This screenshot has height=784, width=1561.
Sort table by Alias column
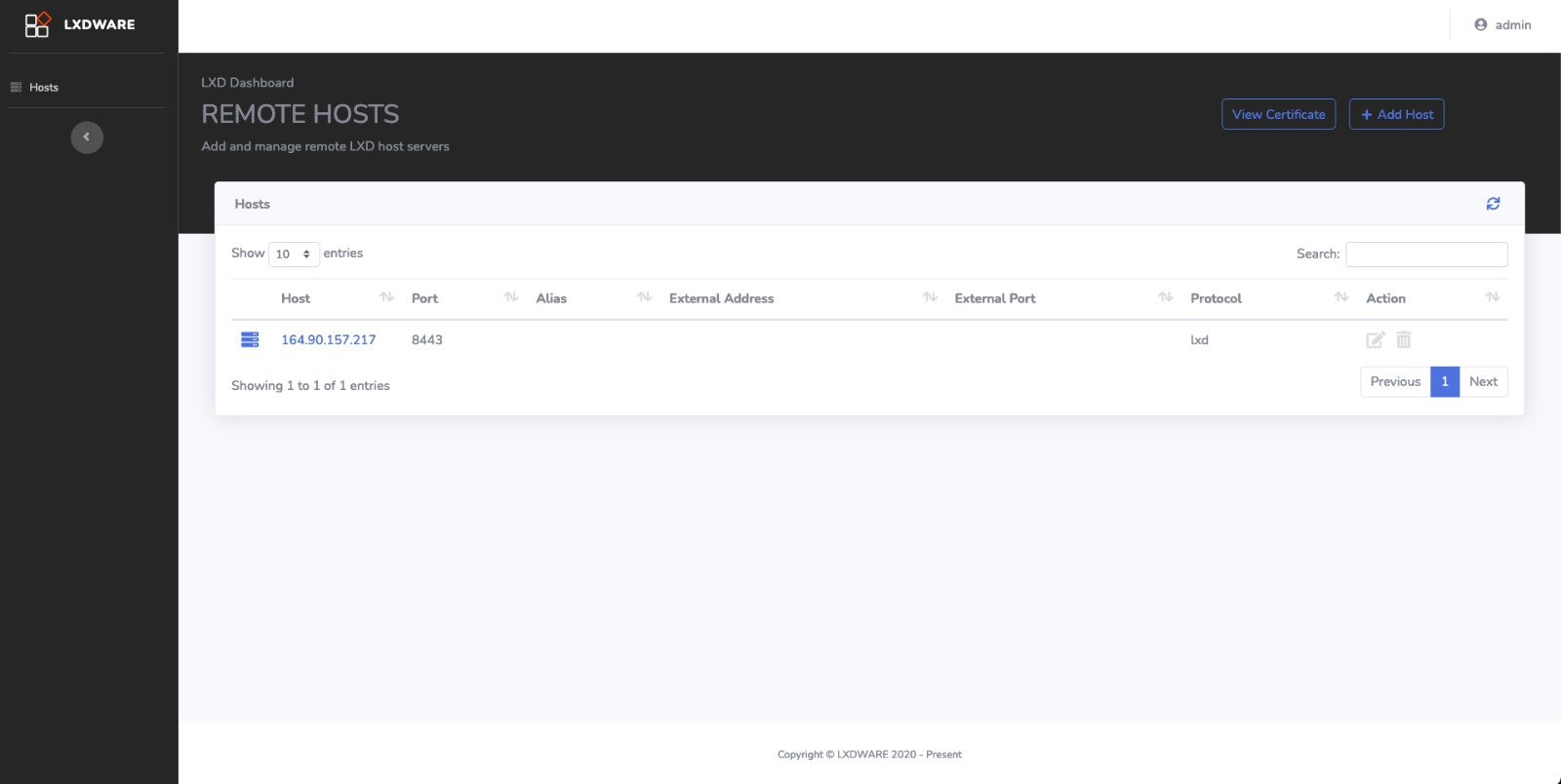coord(551,298)
